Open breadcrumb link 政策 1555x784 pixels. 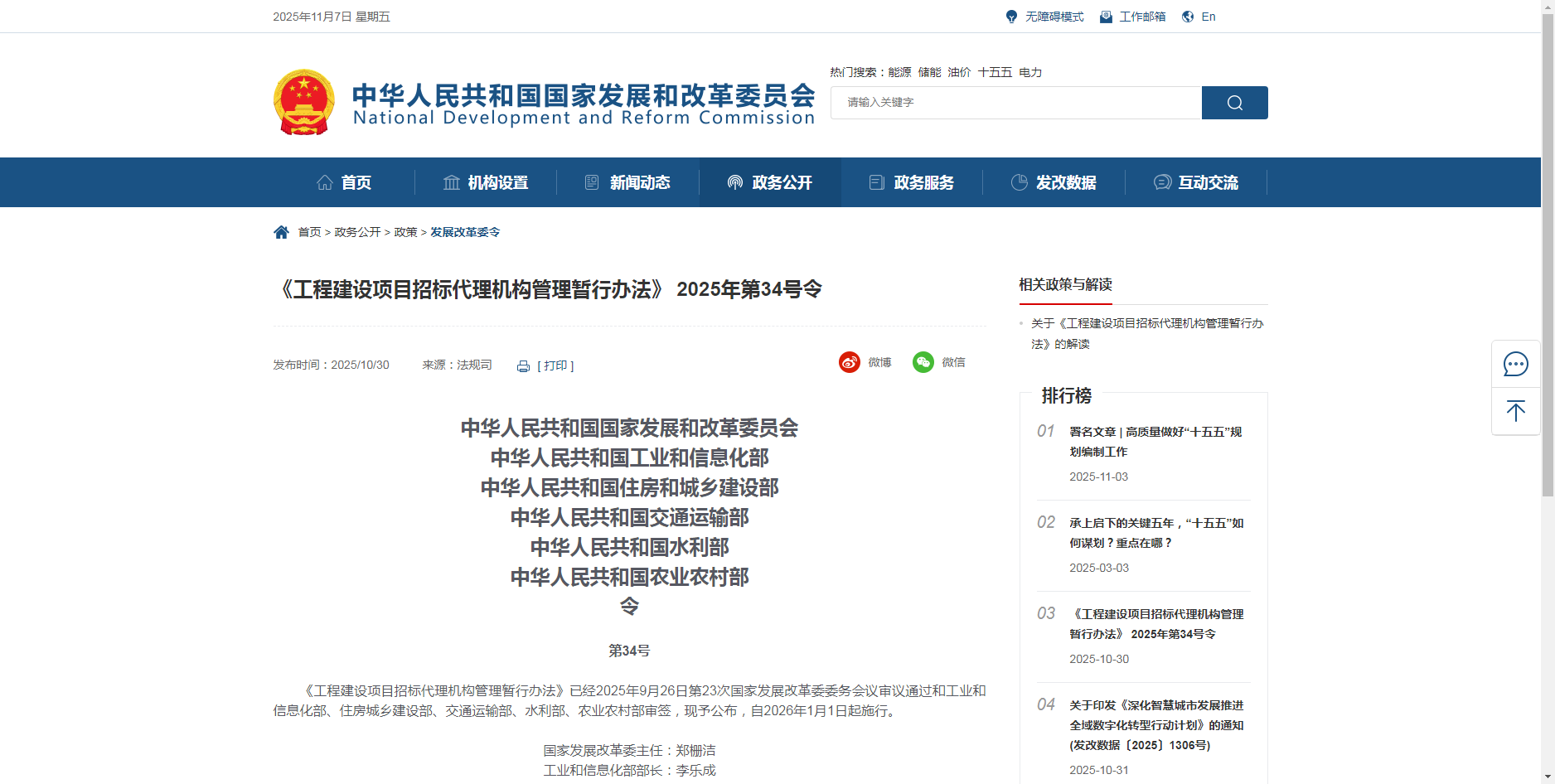pyautogui.click(x=405, y=233)
